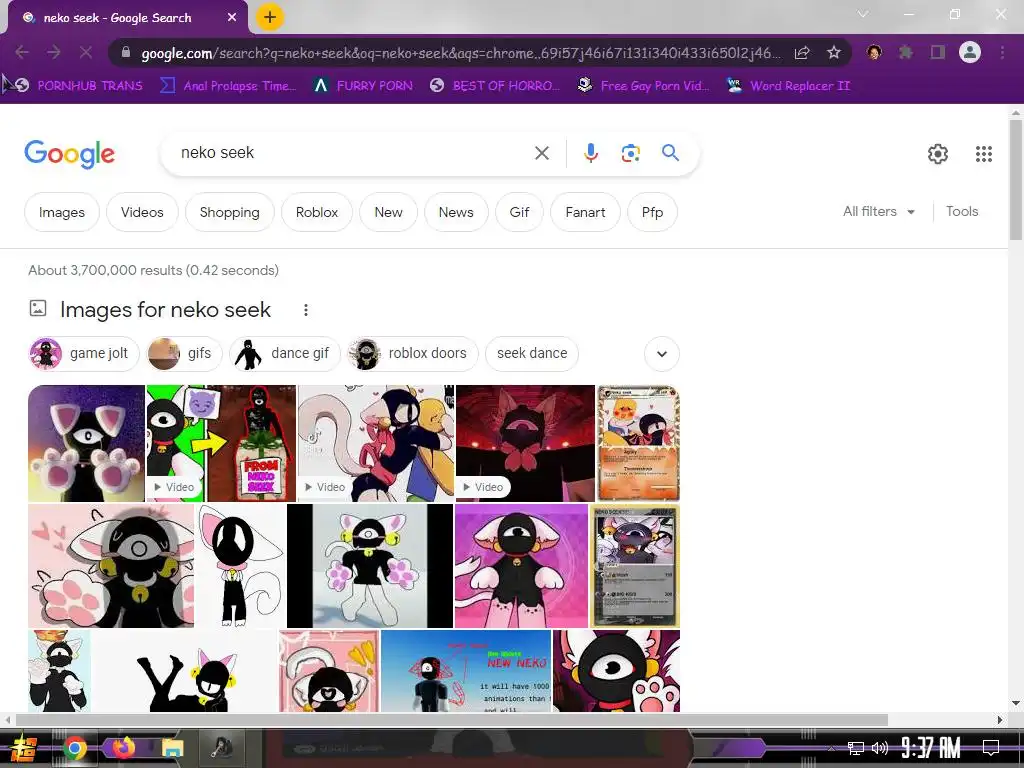Open the search Tools
The height and width of the screenshot is (768, 1024).
962,212
